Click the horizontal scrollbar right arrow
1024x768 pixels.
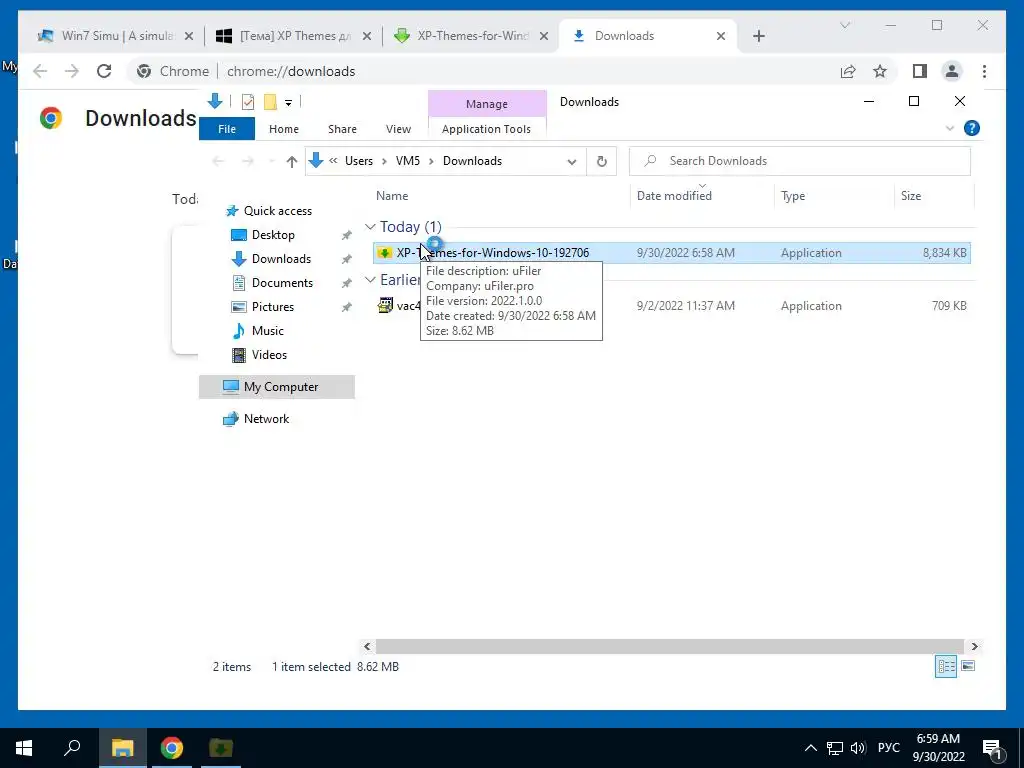974,647
